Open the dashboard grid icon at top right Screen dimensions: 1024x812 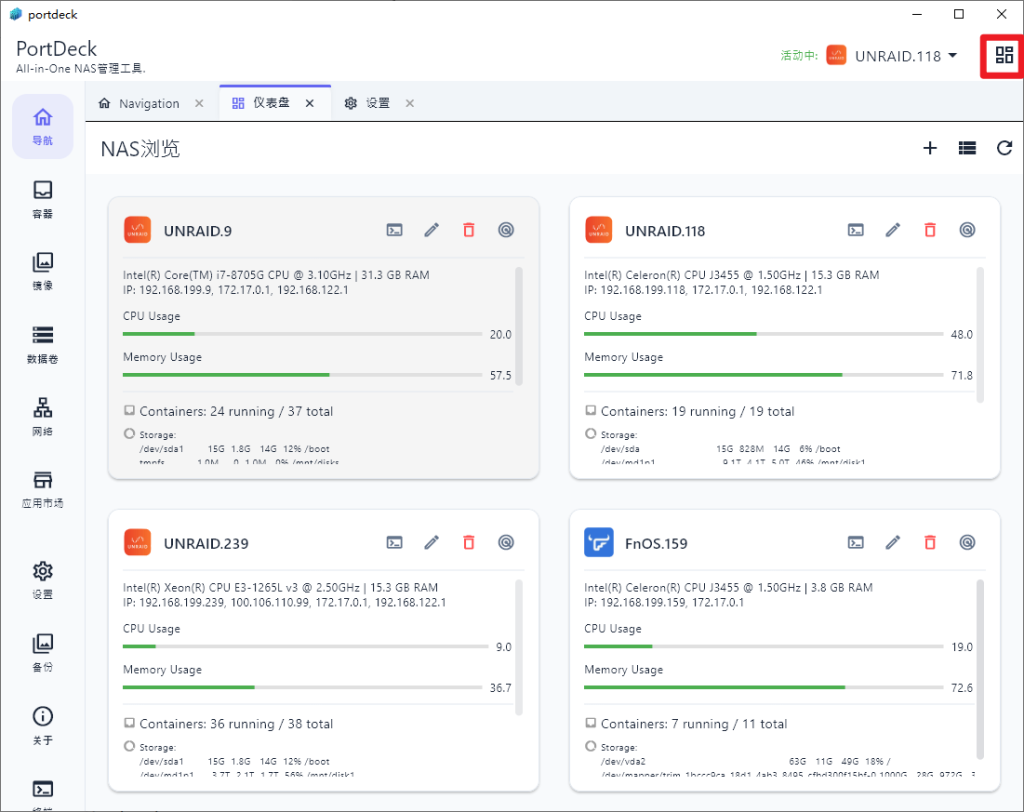(x=1004, y=56)
